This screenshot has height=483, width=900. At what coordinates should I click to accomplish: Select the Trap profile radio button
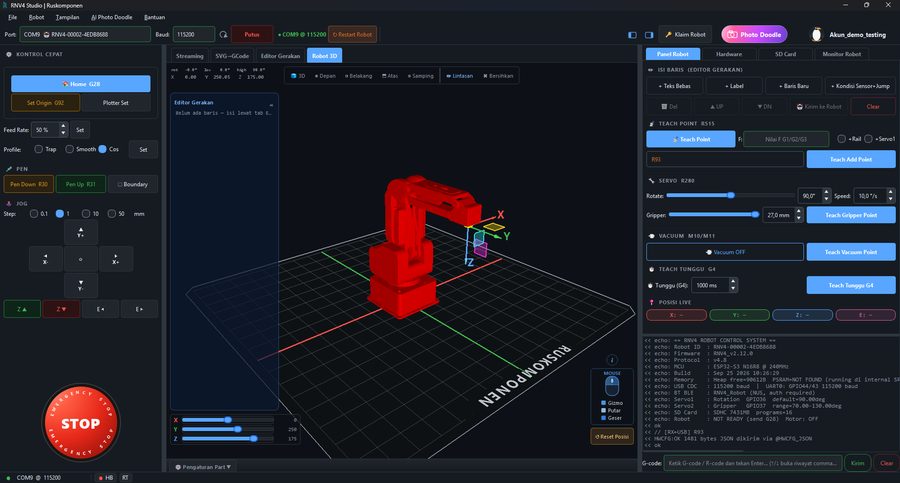[38, 149]
